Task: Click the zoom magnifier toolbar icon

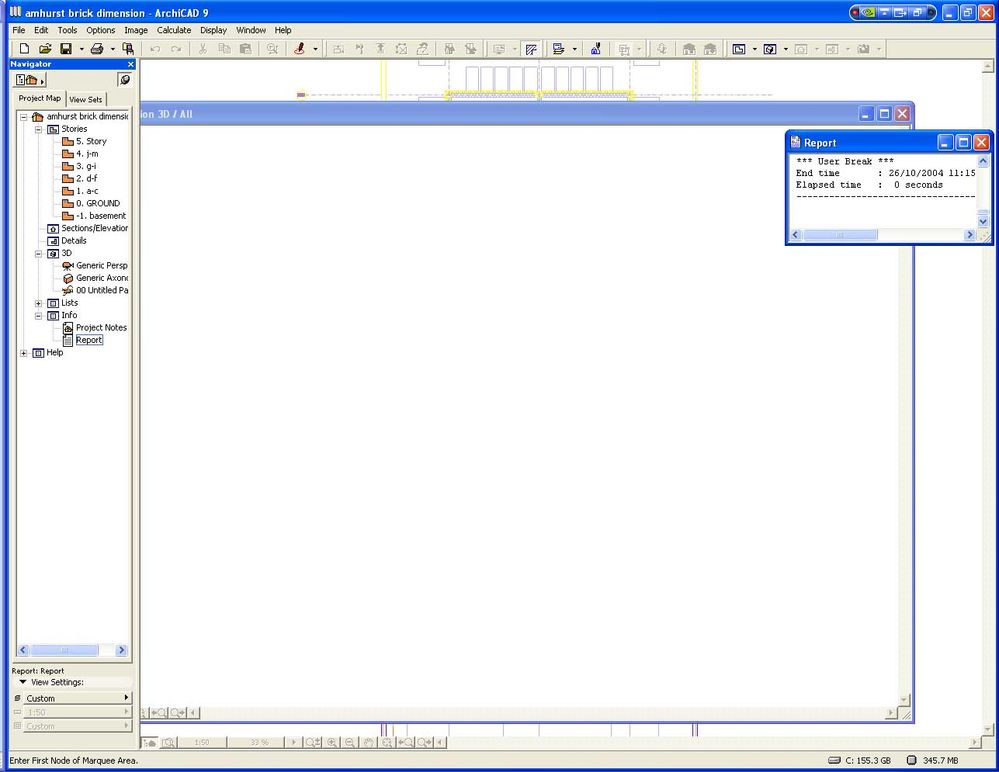Action: pyautogui.click(x=272, y=49)
